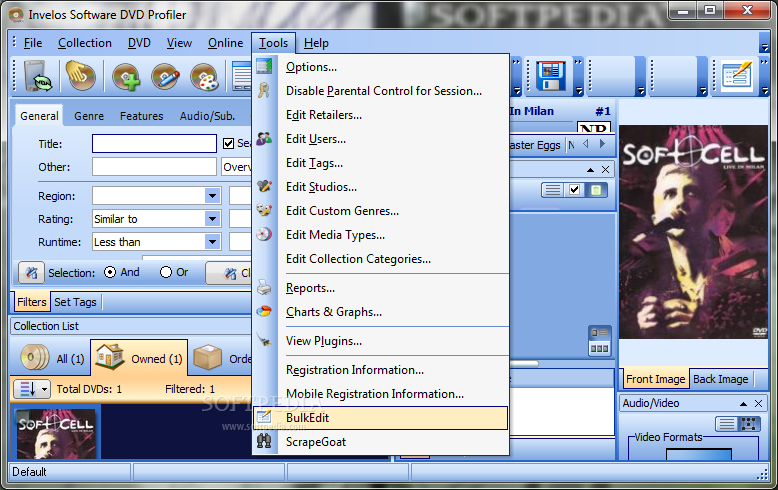Open the Collection menu

(x=85, y=43)
